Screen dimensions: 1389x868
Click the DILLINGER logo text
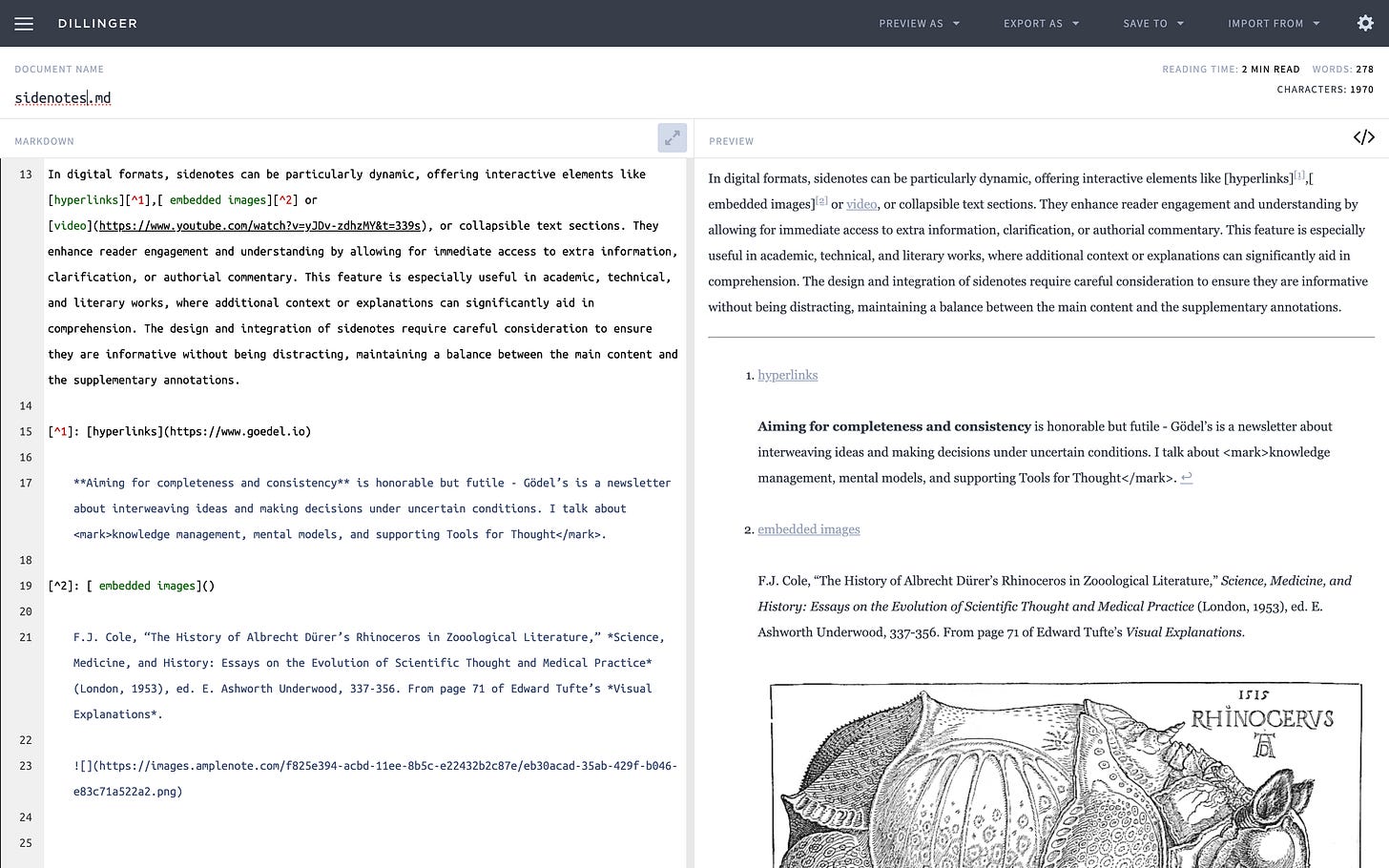click(97, 24)
